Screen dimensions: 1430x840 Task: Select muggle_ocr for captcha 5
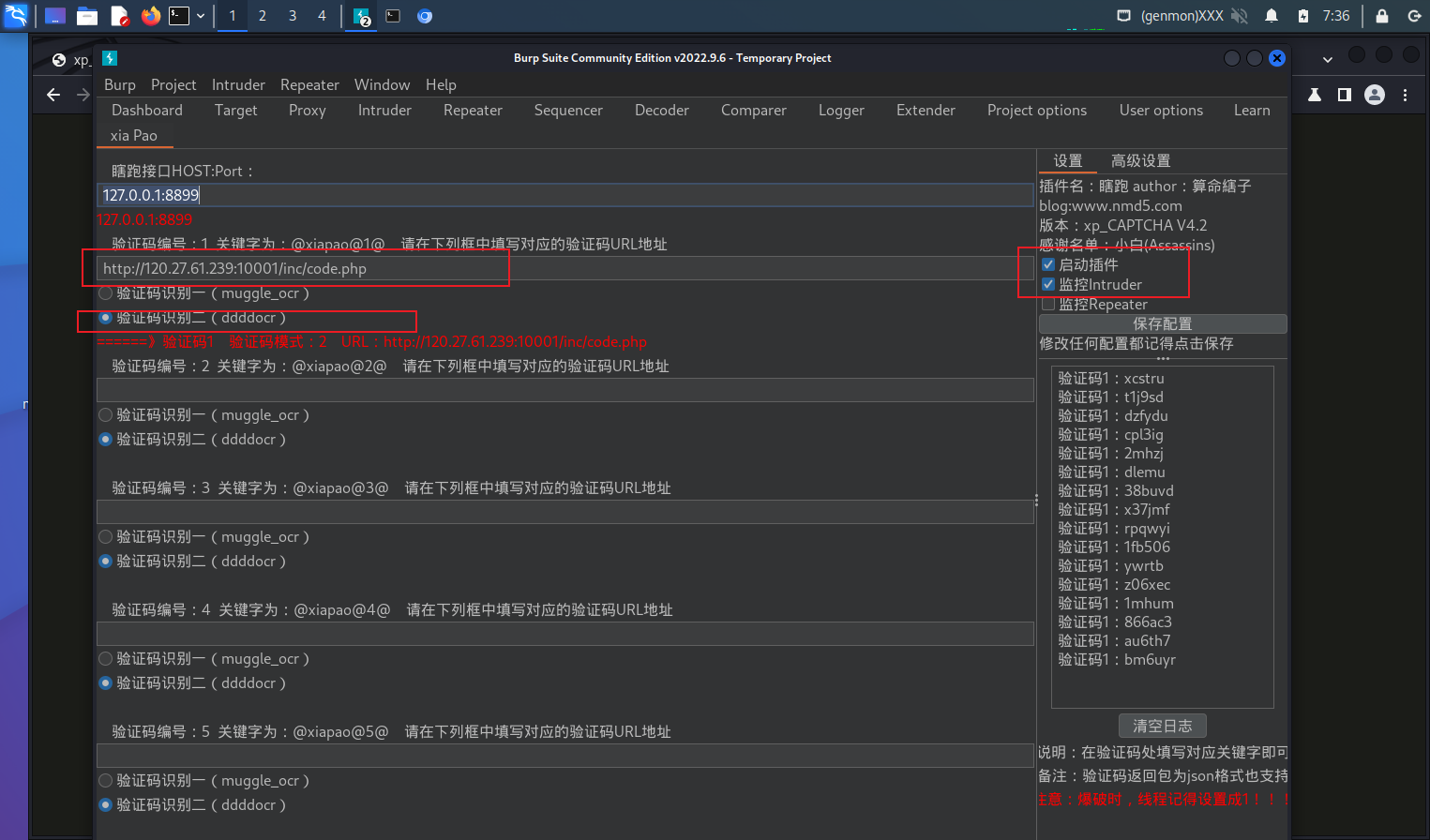point(106,781)
